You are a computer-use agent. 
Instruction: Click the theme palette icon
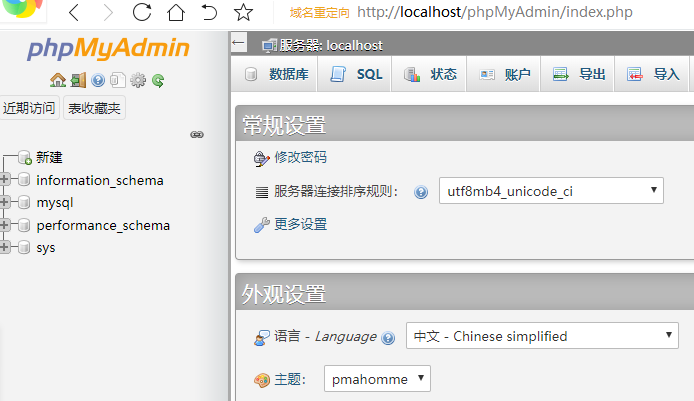pos(262,380)
